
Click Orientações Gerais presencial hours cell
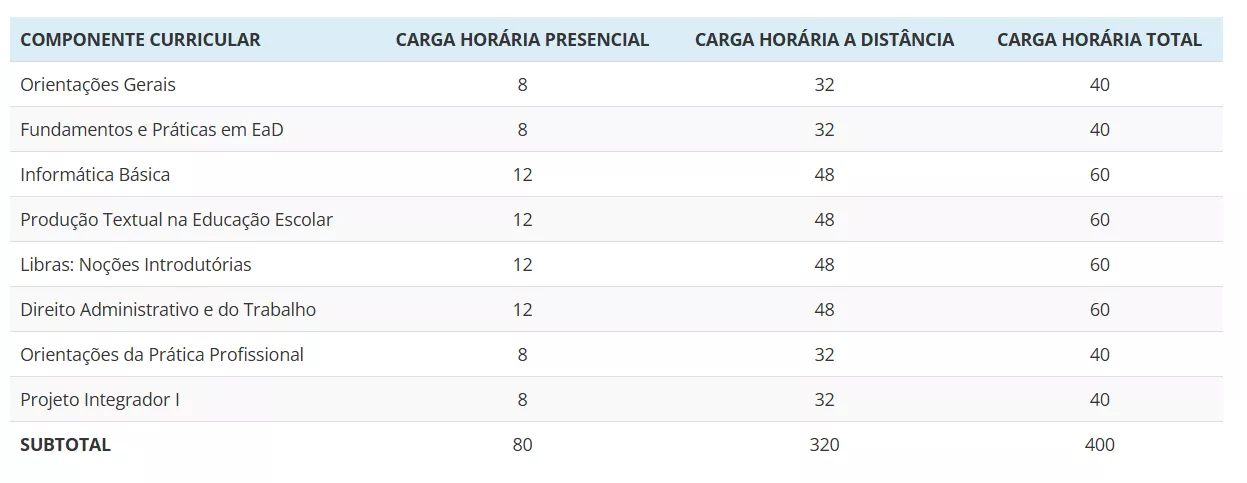pyautogui.click(x=522, y=85)
